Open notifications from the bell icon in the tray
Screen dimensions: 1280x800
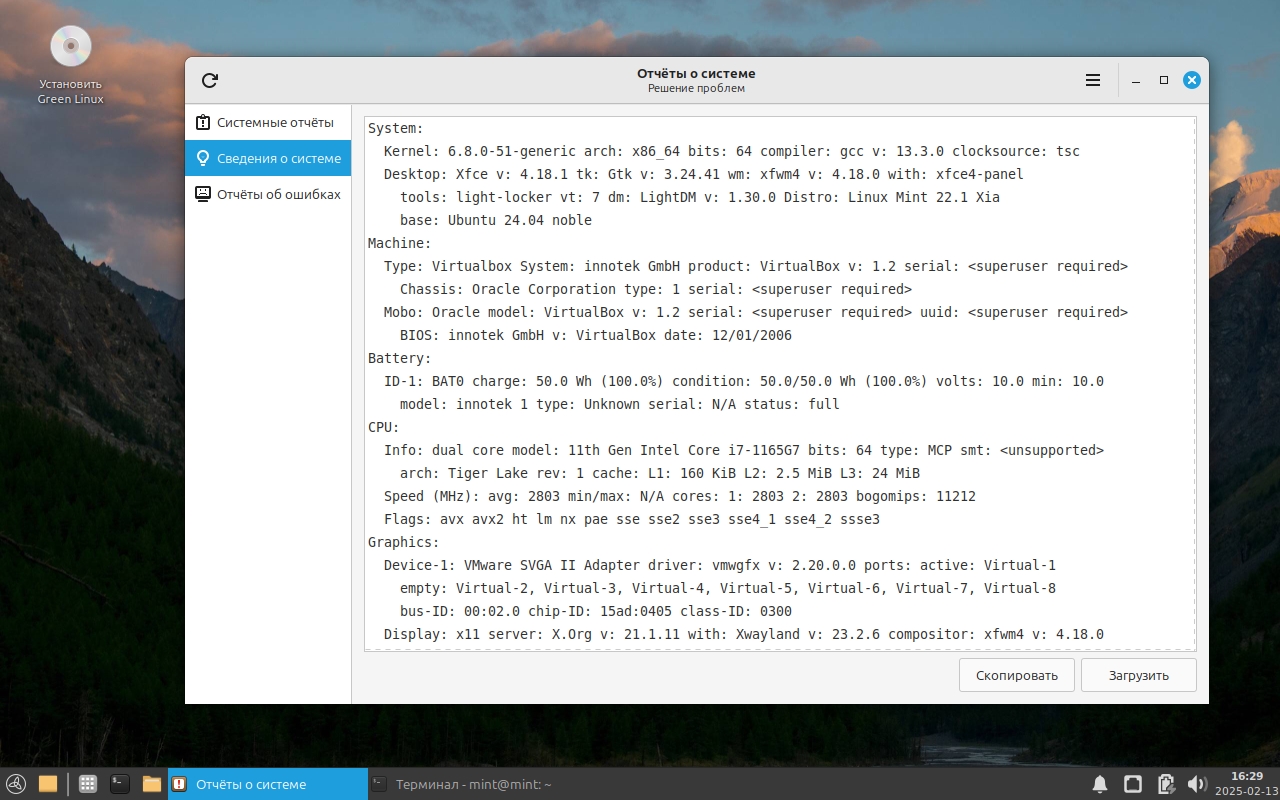click(1099, 784)
